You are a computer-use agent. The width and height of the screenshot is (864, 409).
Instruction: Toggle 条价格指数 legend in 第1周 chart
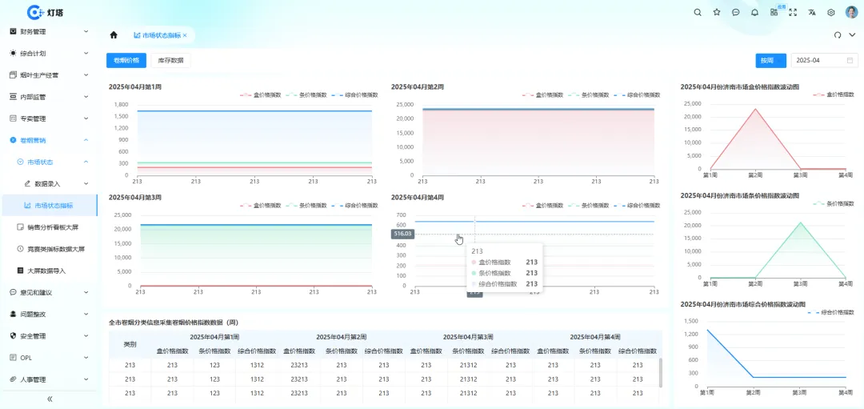(306, 95)
